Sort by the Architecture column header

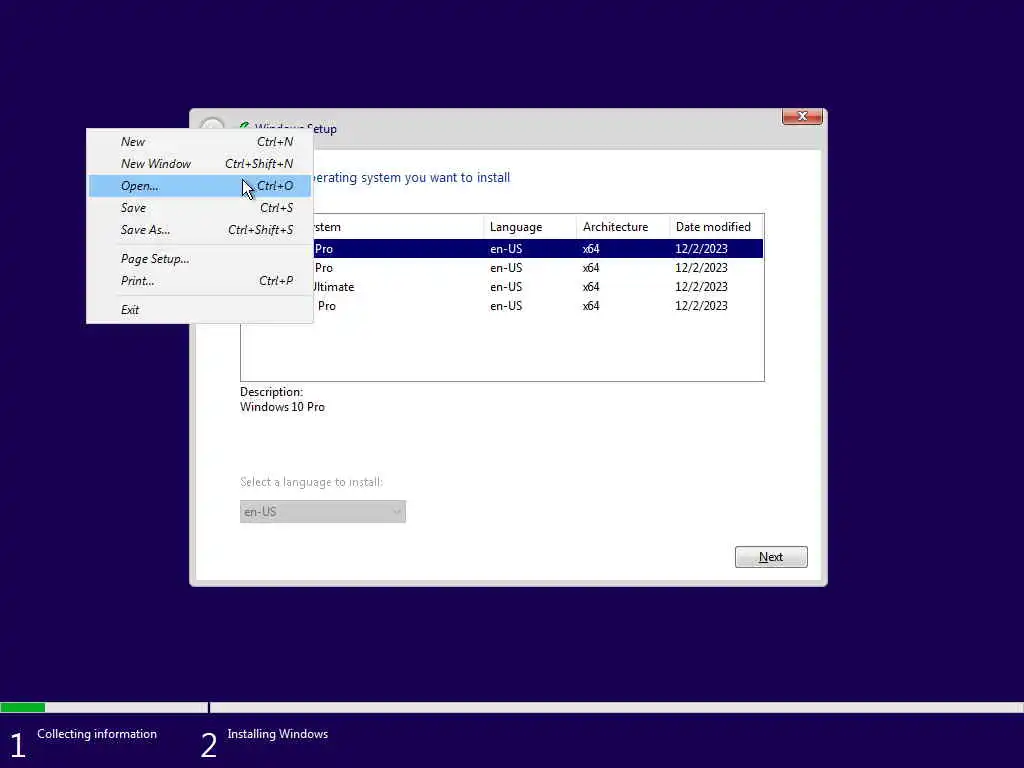623,227
